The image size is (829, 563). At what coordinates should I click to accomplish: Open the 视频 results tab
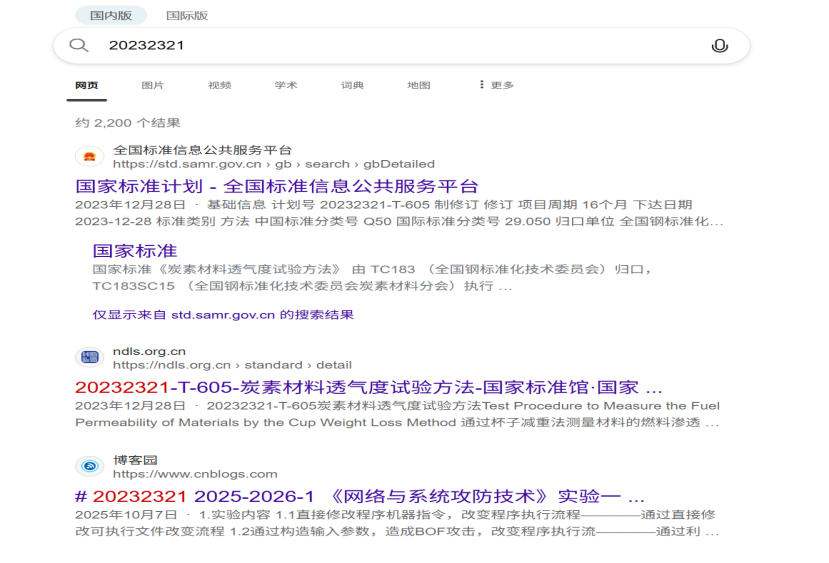[x=219, y=85]
